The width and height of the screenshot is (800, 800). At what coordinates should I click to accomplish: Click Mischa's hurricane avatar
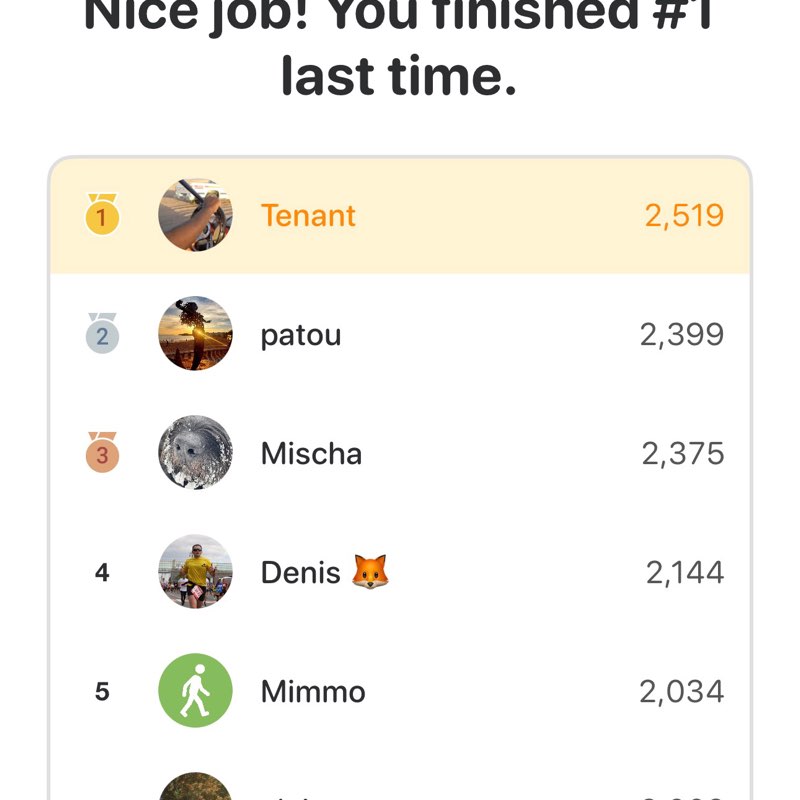195,453
